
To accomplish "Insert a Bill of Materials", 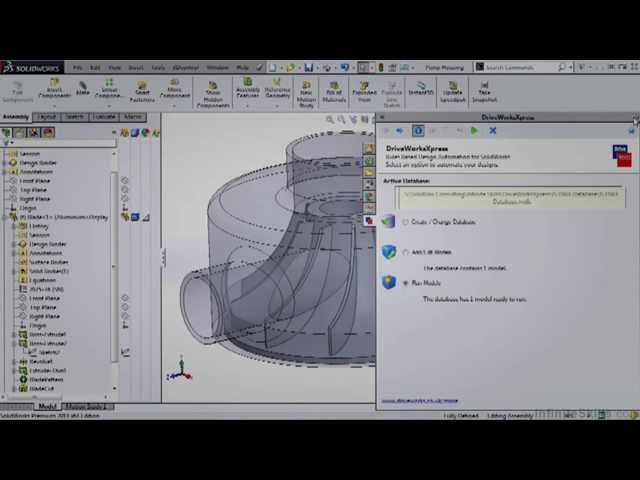I will tap(334, 91).
